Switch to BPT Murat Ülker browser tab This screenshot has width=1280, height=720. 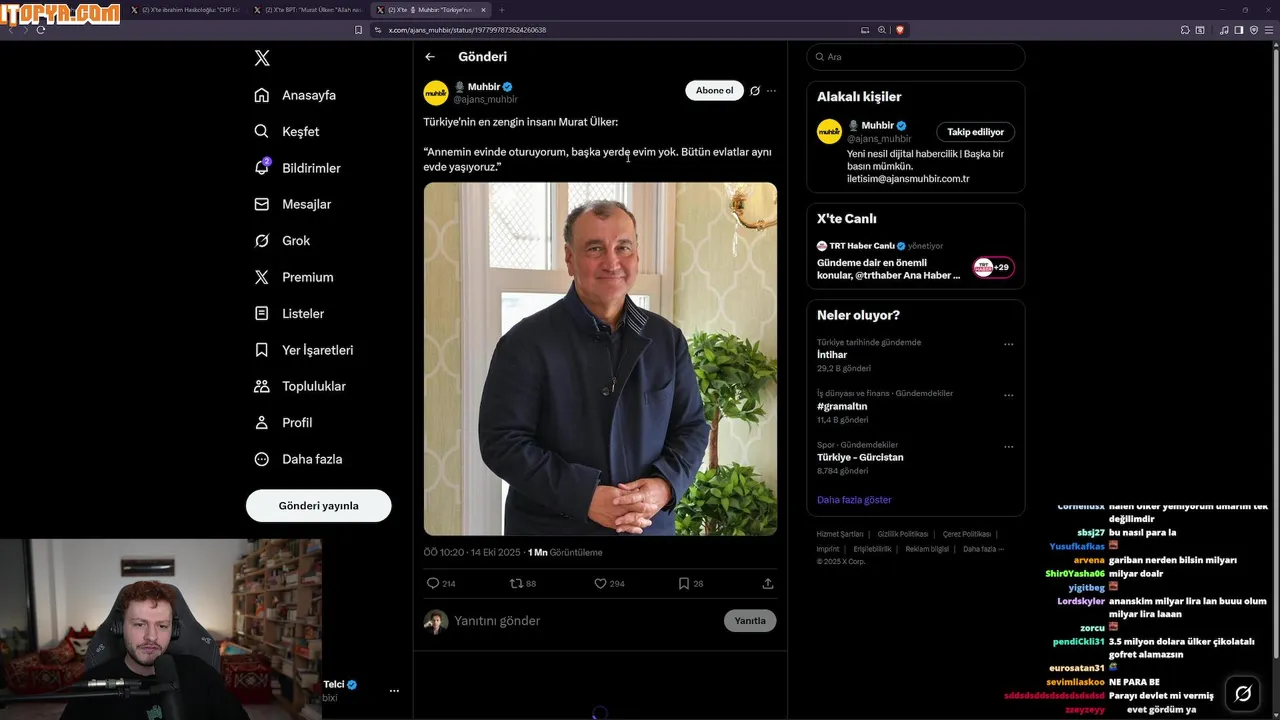tap(309, 9)
